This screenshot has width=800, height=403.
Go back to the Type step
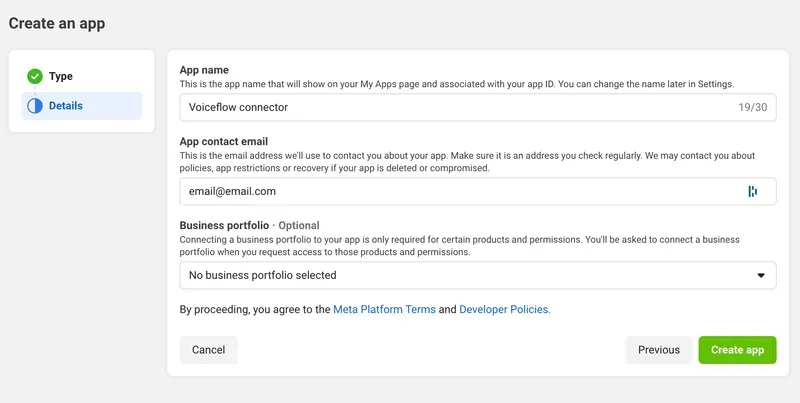[60, 76]
